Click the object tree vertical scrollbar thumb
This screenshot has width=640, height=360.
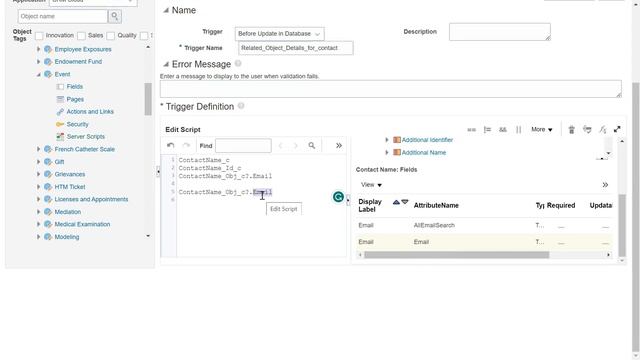[148, 99]
